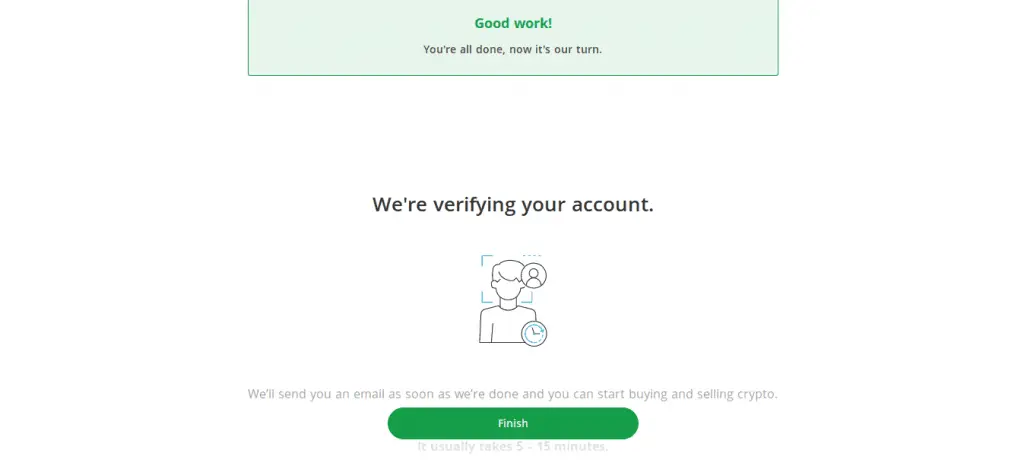Click the word "verifying" in the heading
This screenshot has height=469, width=1024.
[x=472, y=205]
